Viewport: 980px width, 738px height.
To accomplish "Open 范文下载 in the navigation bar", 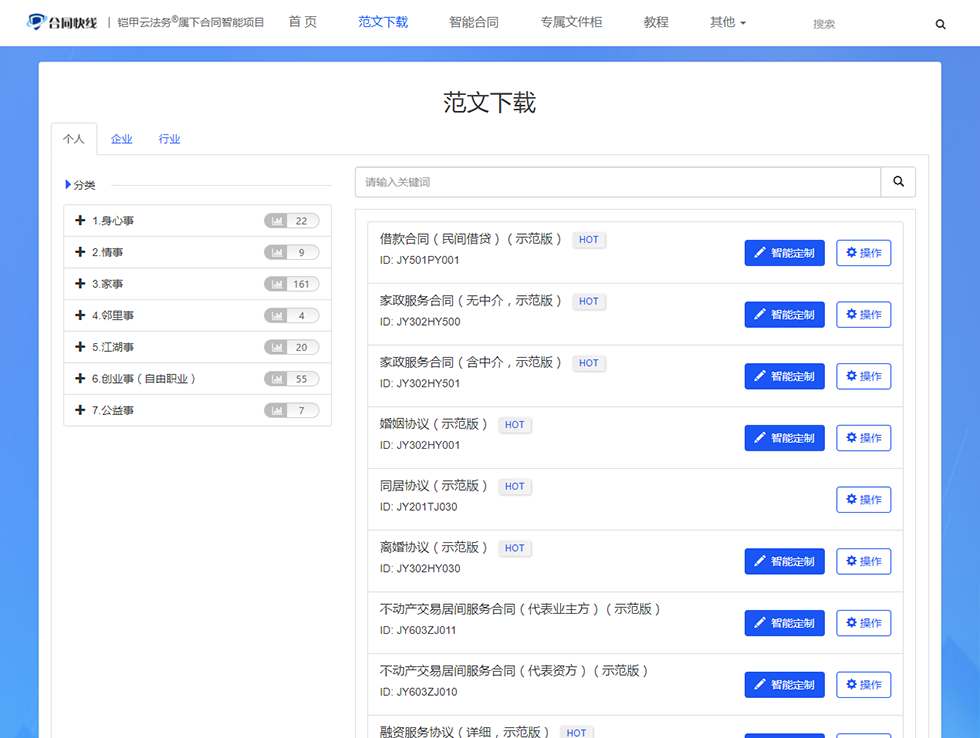I will (383, 22).
